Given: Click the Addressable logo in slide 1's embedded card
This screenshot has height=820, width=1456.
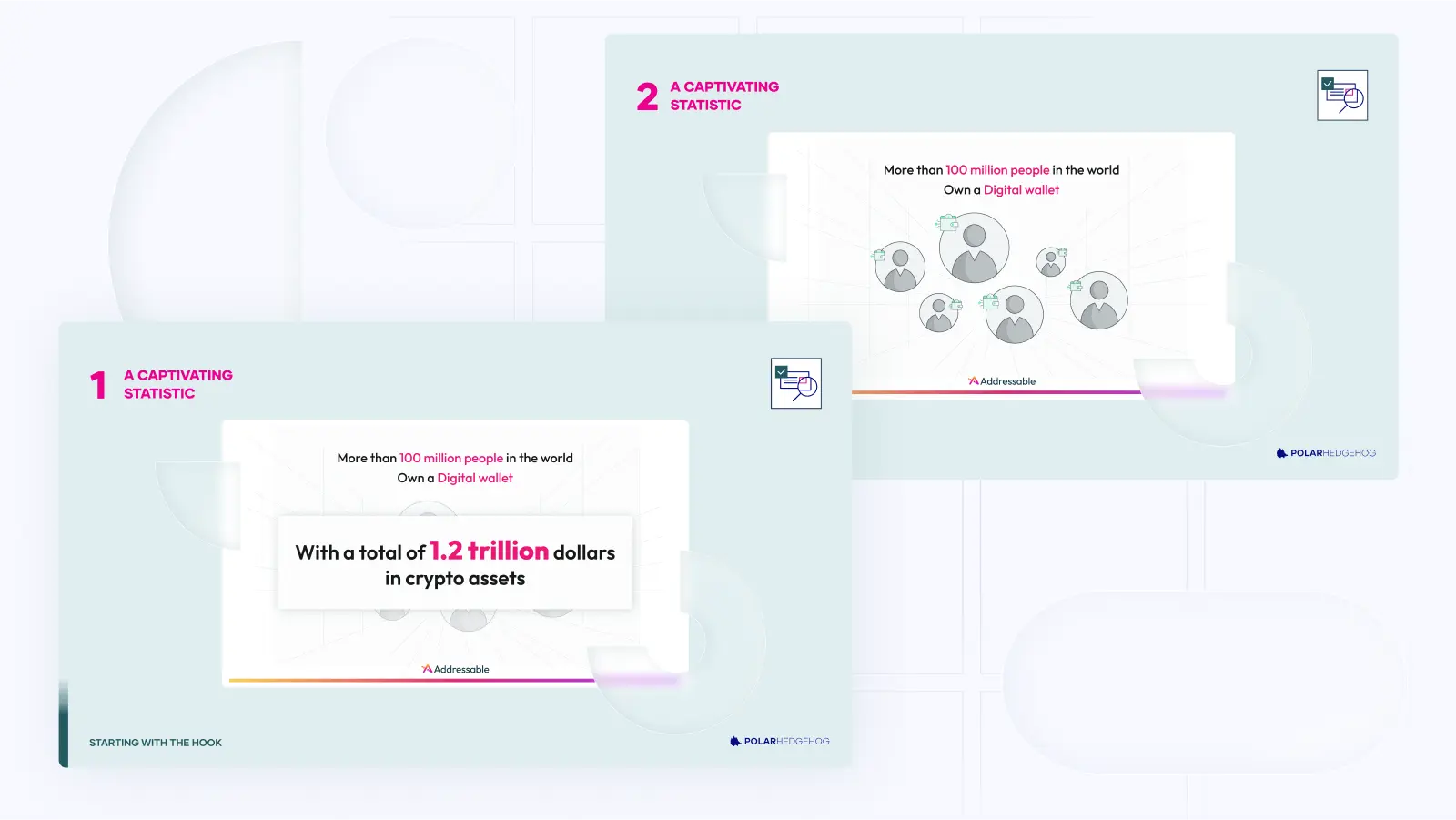Looking at the screenshot, I should pos(456,669).
